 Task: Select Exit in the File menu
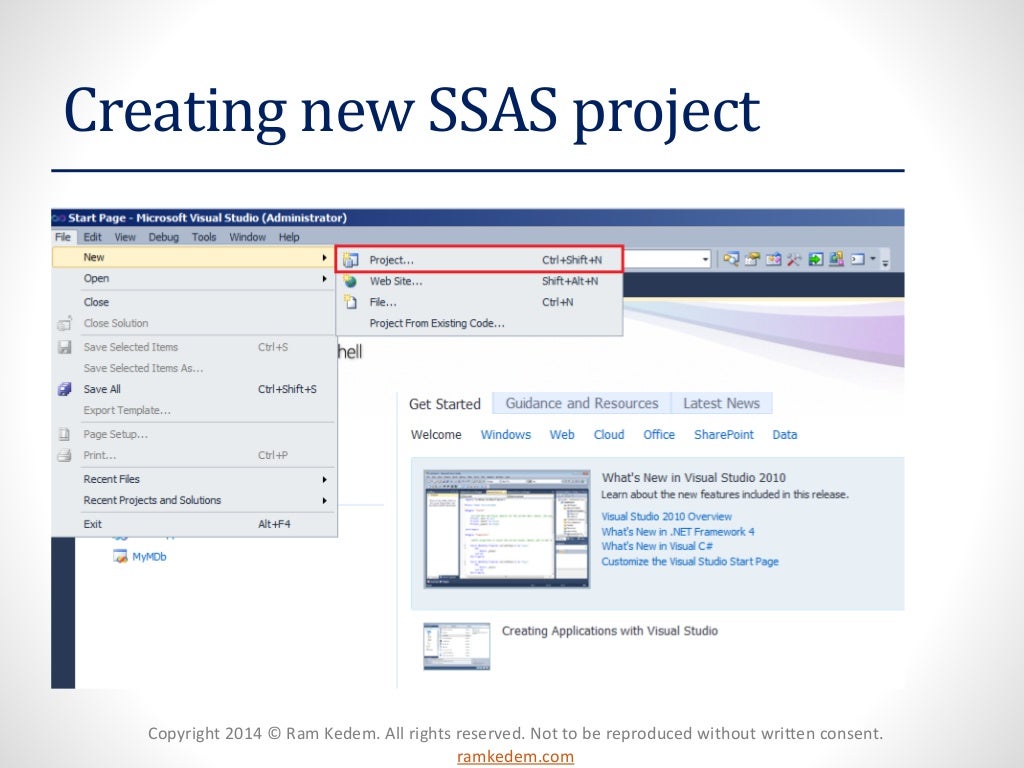click(x=193, y=524)
